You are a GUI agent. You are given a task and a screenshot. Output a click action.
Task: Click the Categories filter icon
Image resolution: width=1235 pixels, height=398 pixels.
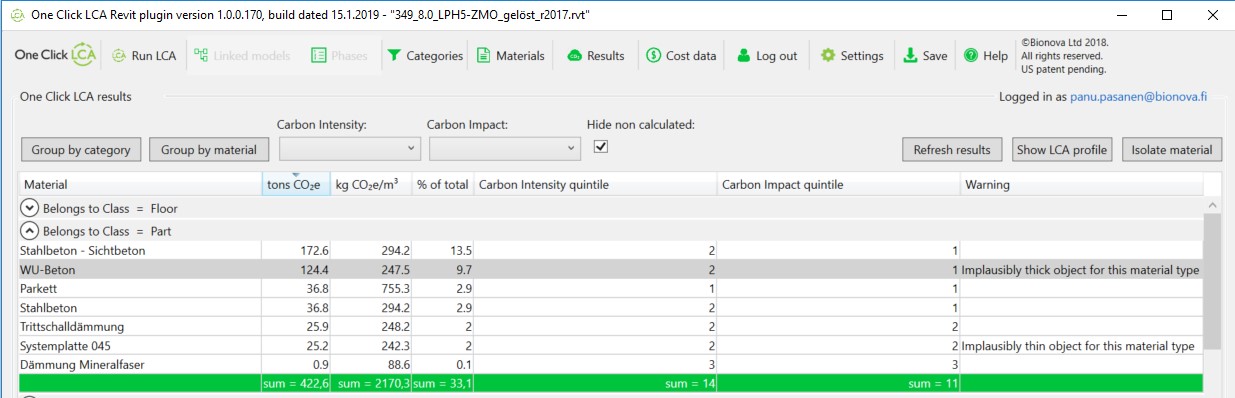[394, 56]
